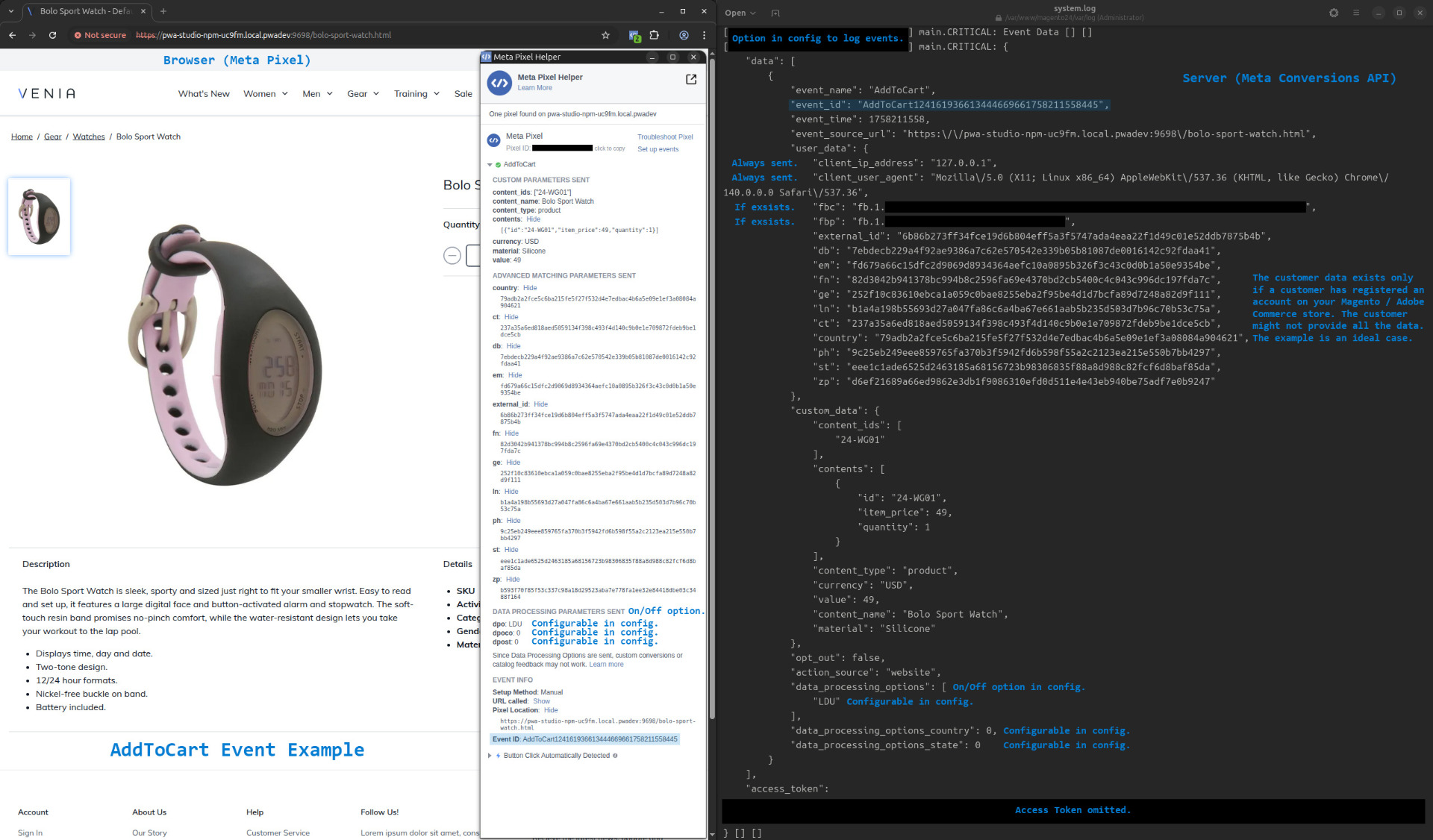Expand the Training menu
The image size is (1433, 840).
click(417, 94)
